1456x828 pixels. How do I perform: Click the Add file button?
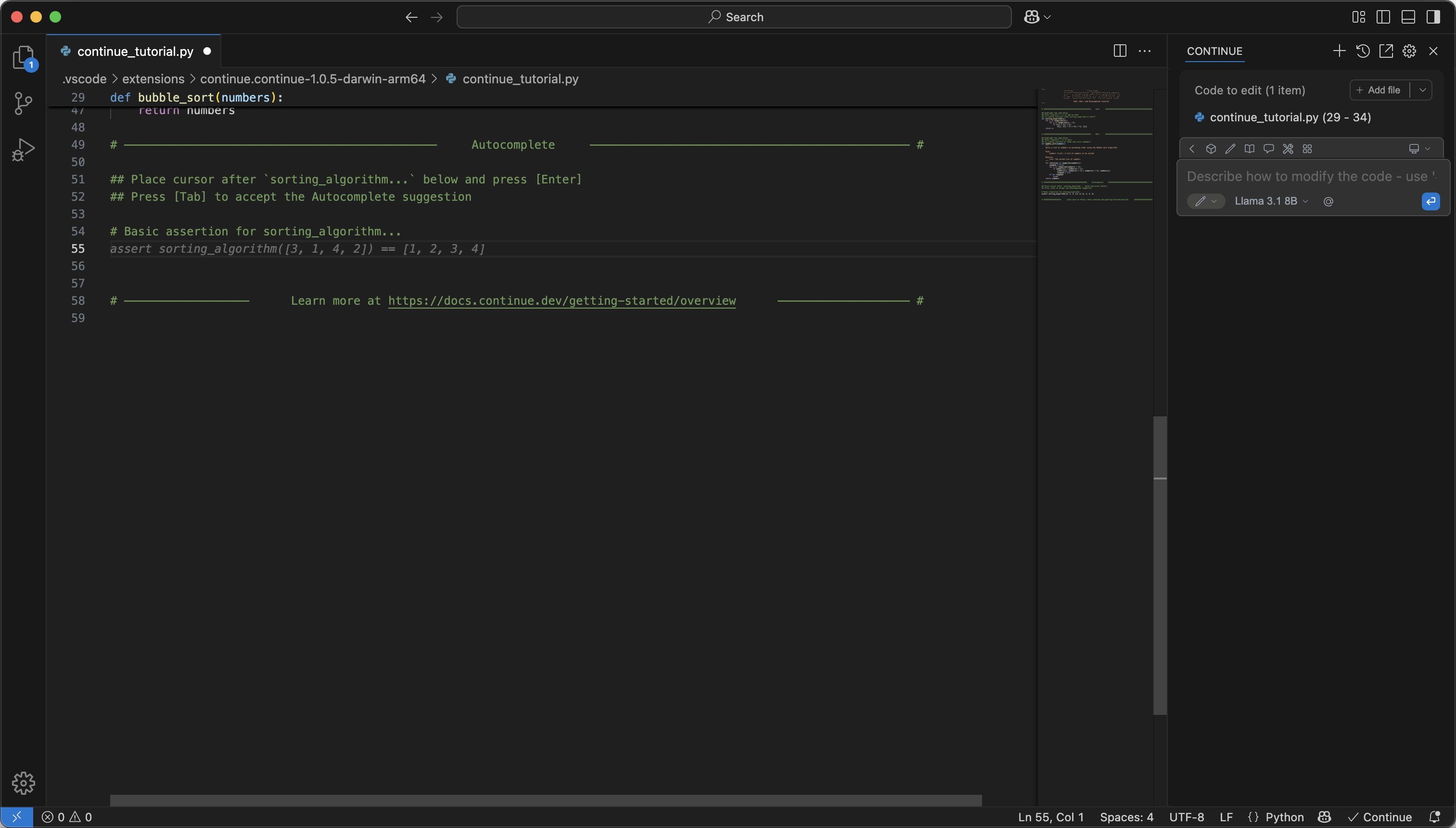(x=1379, y=90)
